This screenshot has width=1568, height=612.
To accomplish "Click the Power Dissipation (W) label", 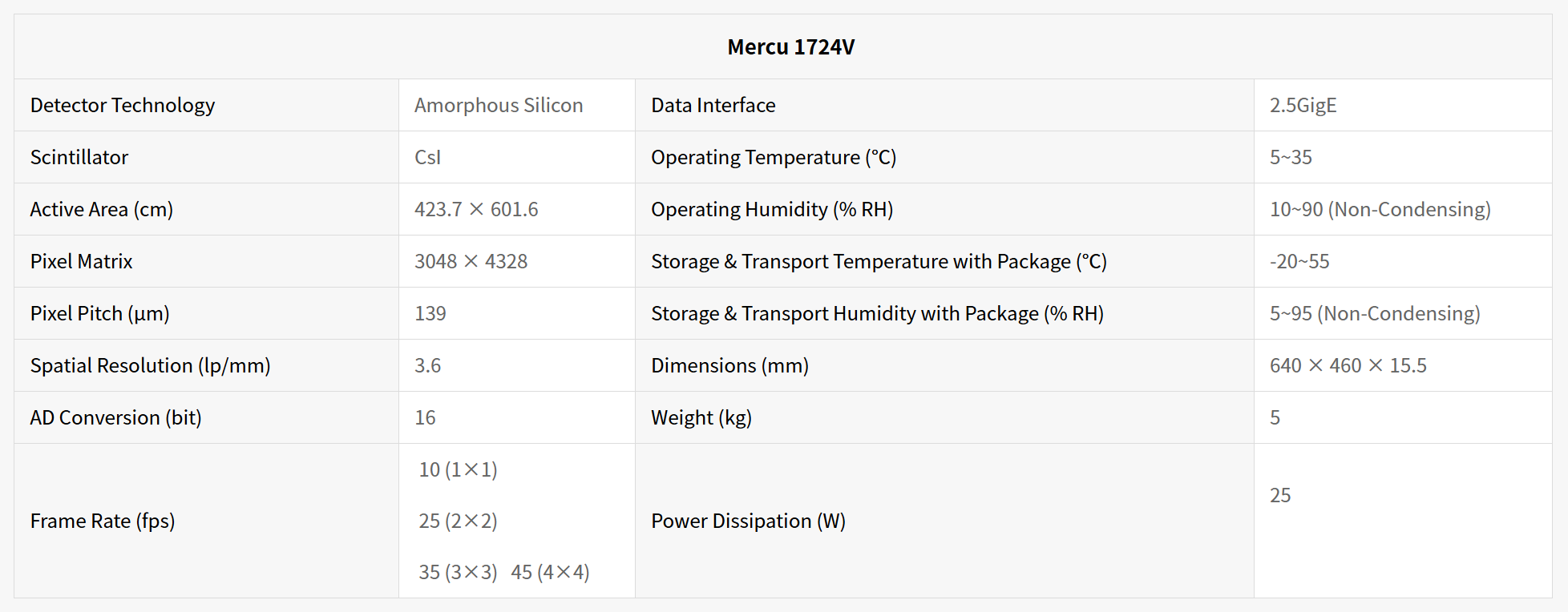I will 748,521.
